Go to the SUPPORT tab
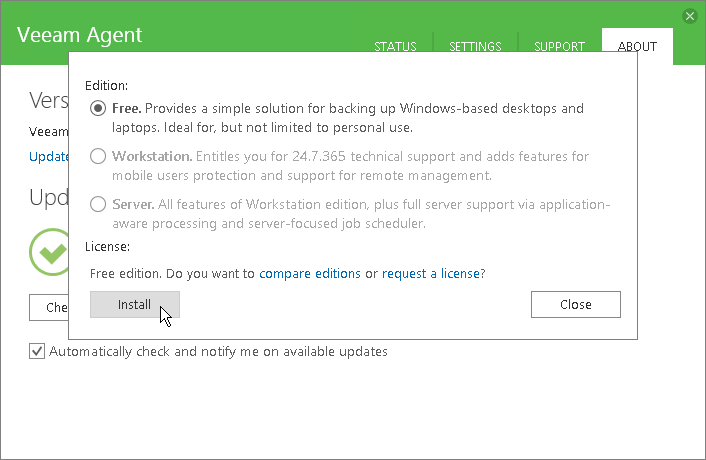The image size is (706, 460). point(559,47)
